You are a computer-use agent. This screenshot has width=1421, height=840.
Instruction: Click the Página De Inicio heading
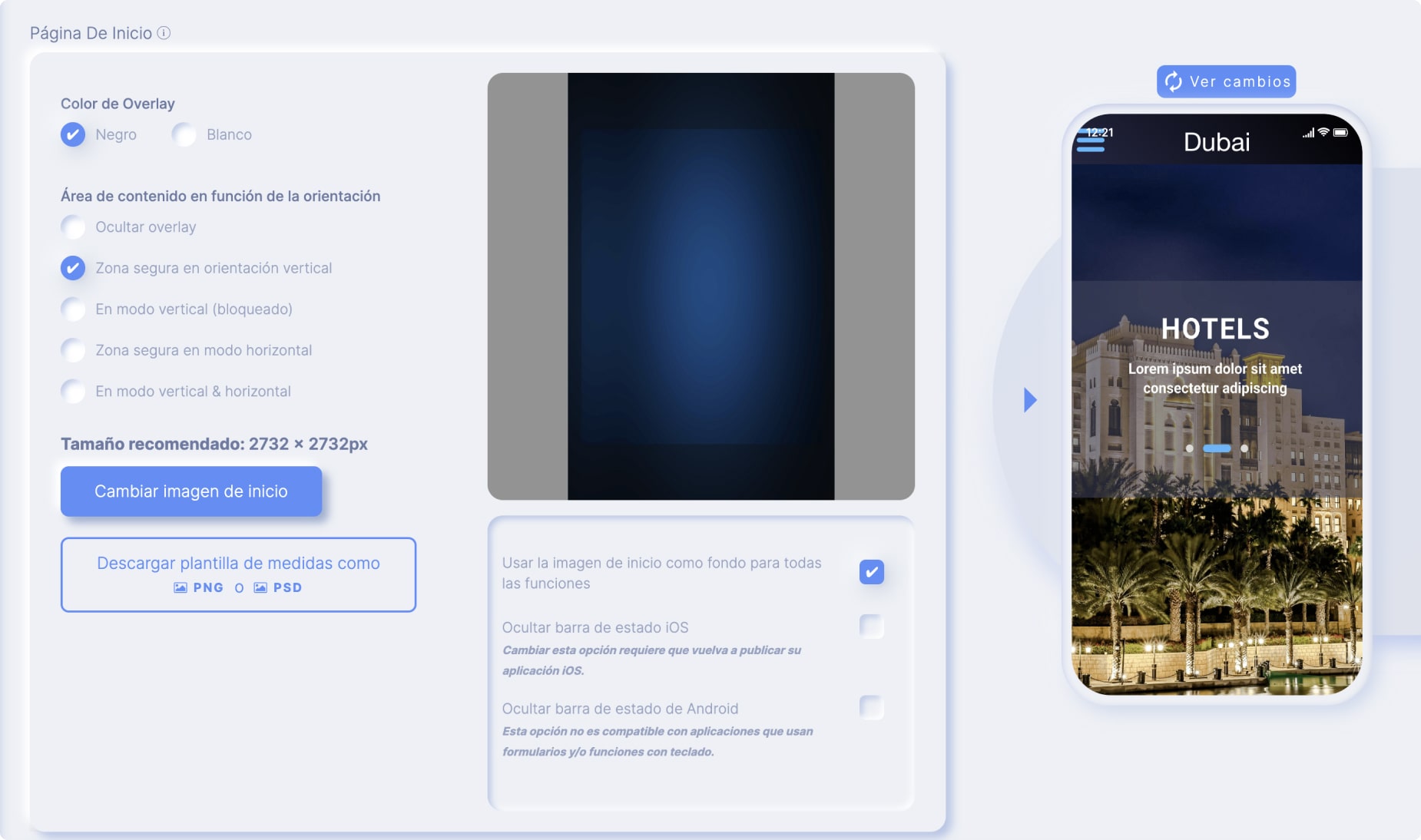point(91,33)
